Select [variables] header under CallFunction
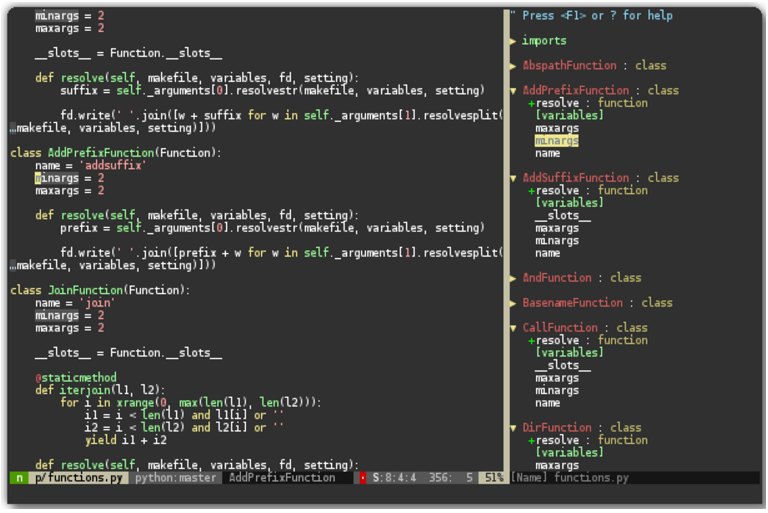 pyautogui.click(x=569, y=353)
